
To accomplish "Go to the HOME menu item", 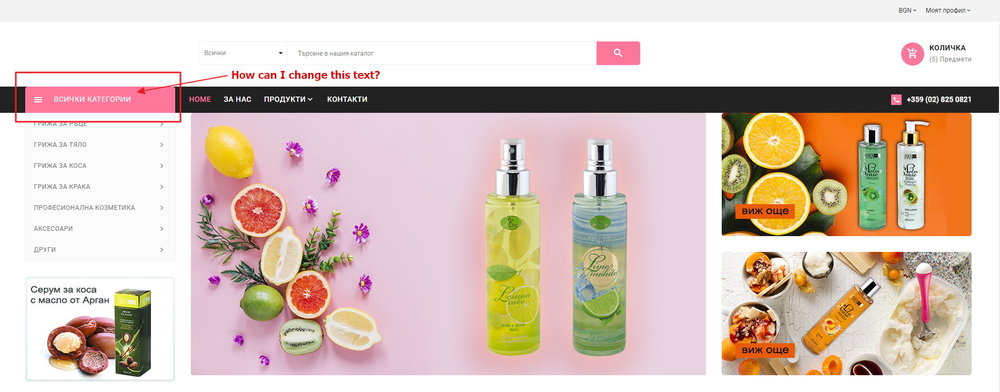I will pyautogui.click(x=200, y=99).
